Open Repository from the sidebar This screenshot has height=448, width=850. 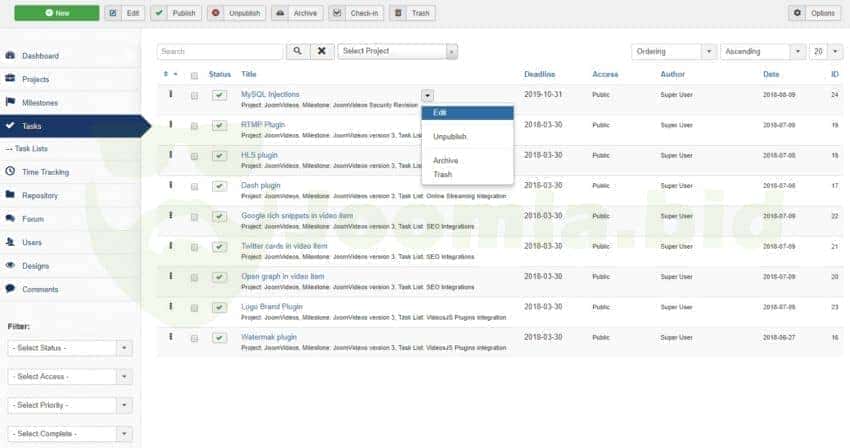click(x=40, y=196)
